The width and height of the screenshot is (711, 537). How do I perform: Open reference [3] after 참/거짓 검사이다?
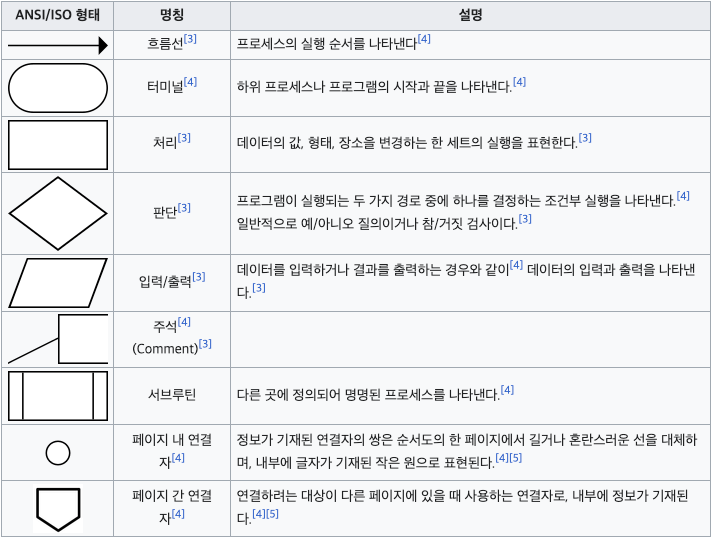click(525, 220)
